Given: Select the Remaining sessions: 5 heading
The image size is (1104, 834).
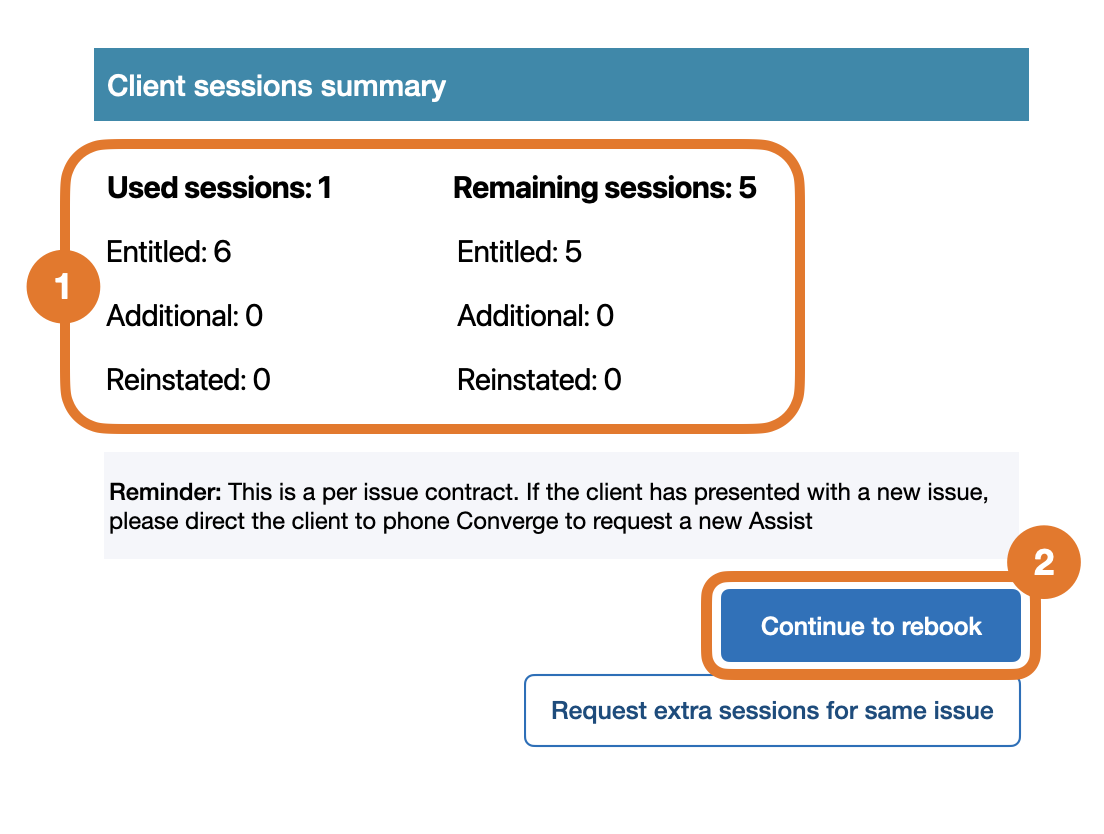Looking at the screenshot, I should (x=604, y=188).
